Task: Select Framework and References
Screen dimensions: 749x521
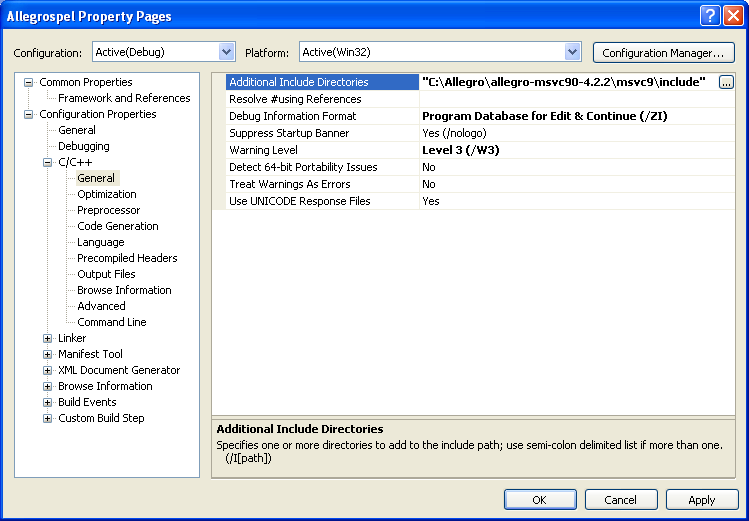Action: tap(124, 98)
